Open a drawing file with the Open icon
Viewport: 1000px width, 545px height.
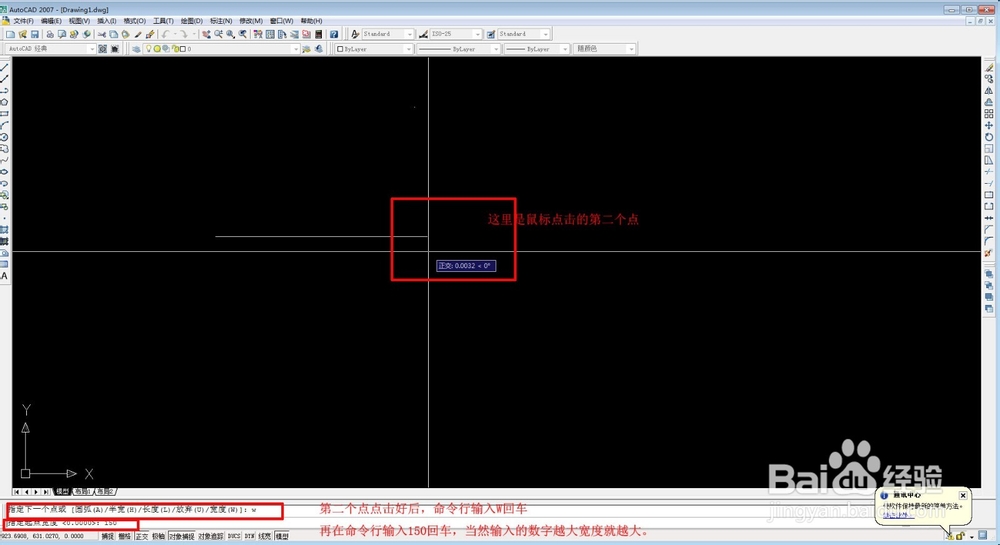click(22, 34)
